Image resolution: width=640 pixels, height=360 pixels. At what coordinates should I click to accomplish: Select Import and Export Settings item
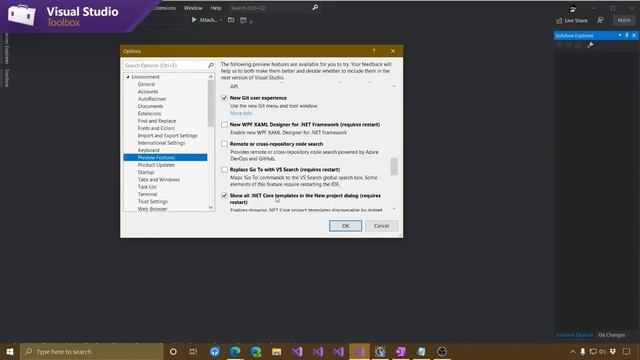click(167, 136)
